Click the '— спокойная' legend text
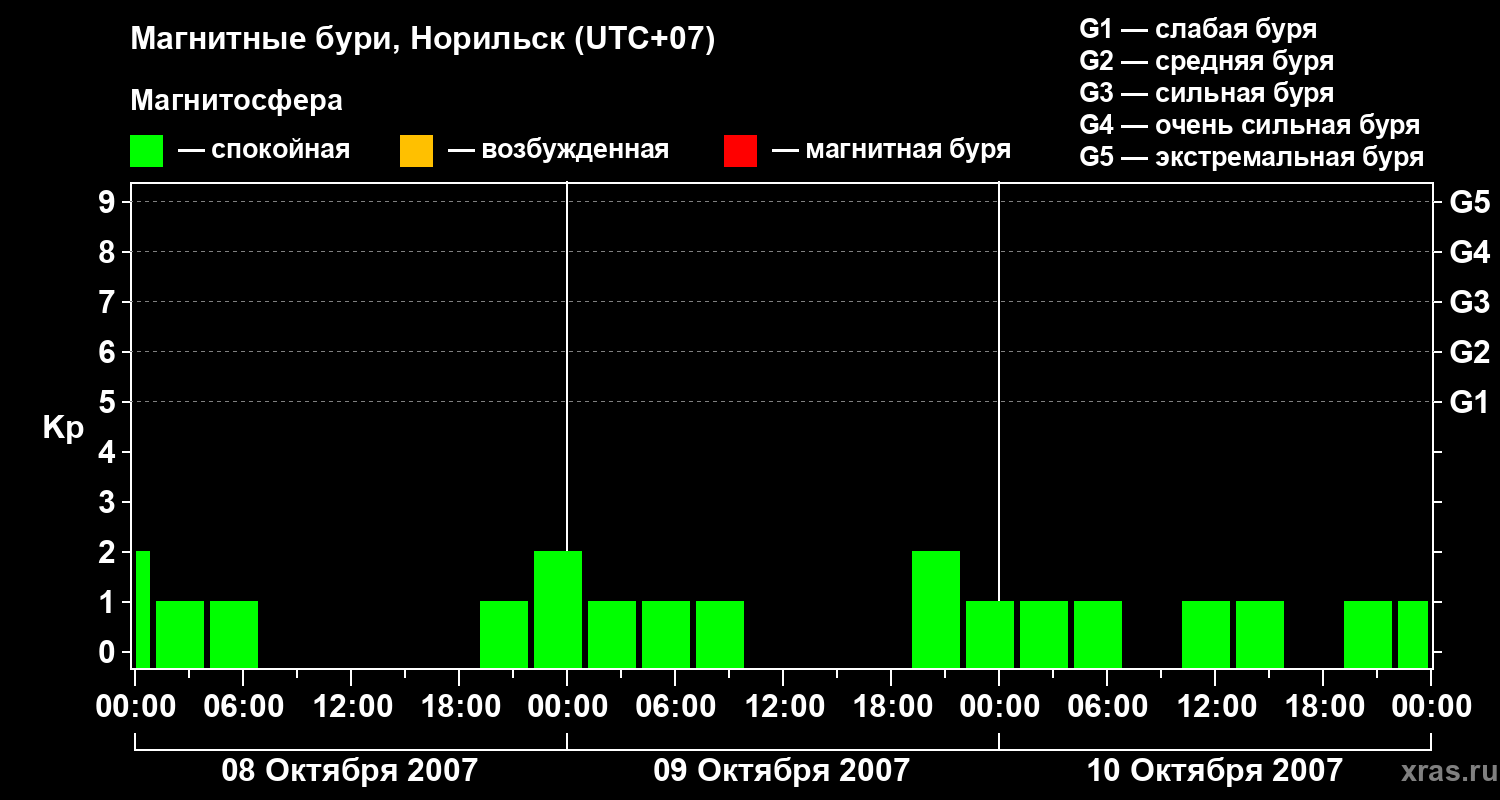This screenshot has height=800, width=1500. [264, 150]
